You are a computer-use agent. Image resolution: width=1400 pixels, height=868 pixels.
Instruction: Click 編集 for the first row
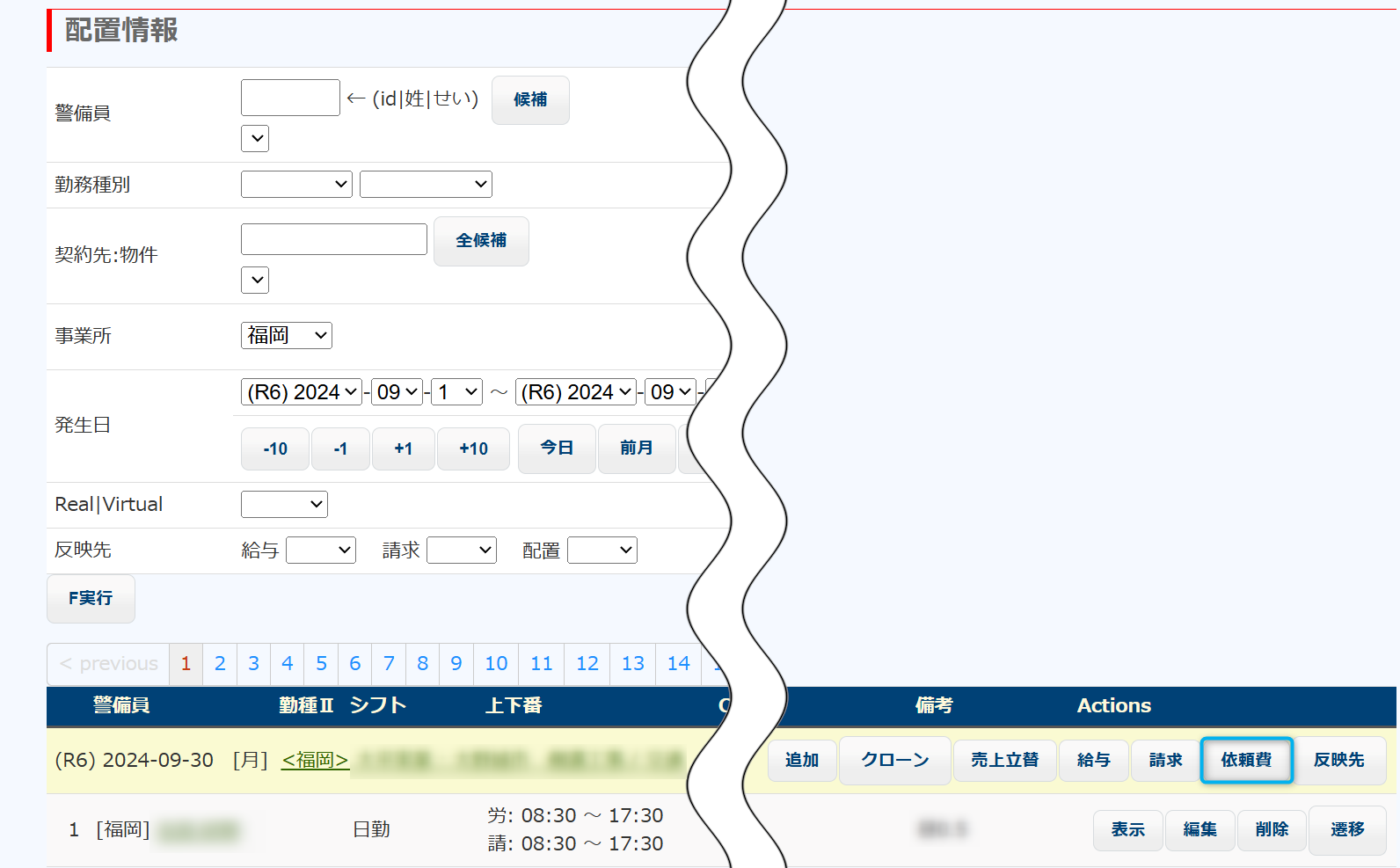[1199, 829]
